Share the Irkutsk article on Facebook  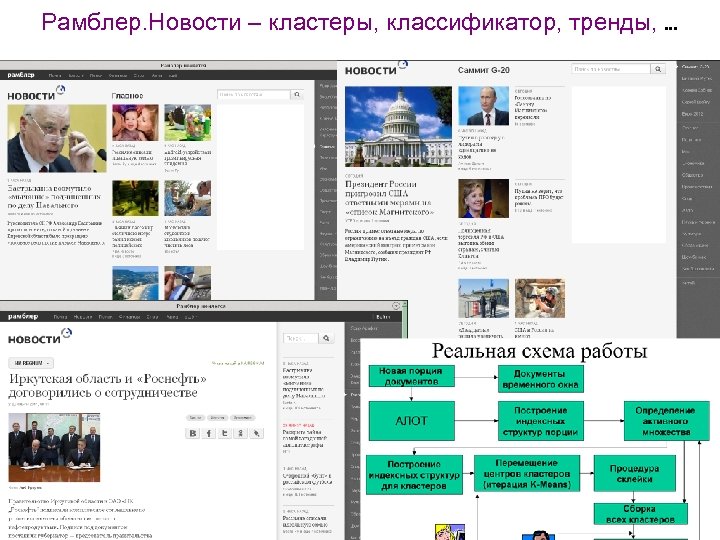209,433
